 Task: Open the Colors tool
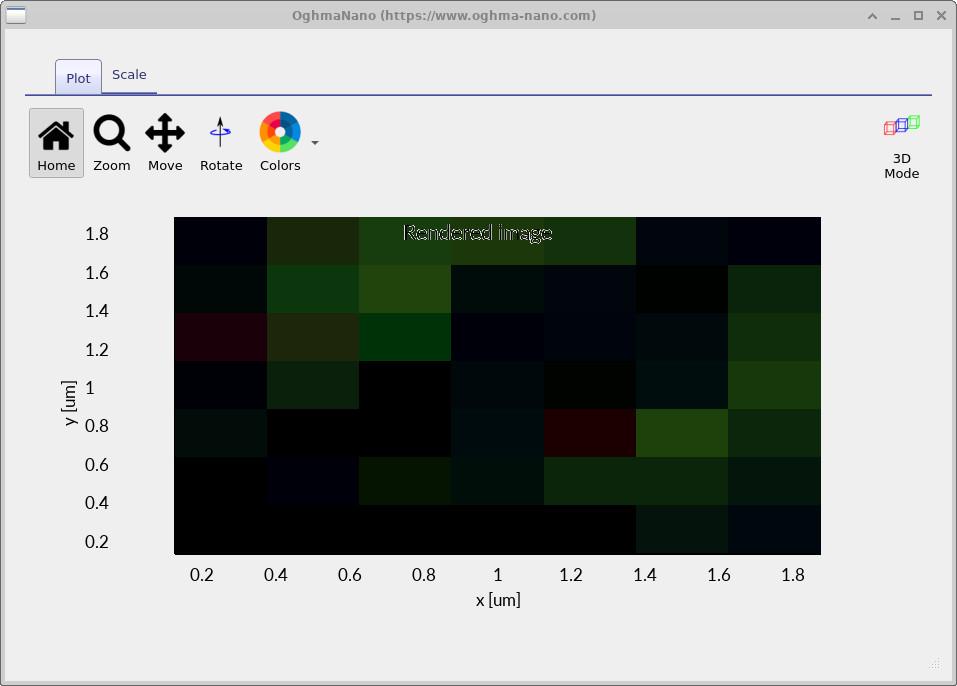pos(280,141)
